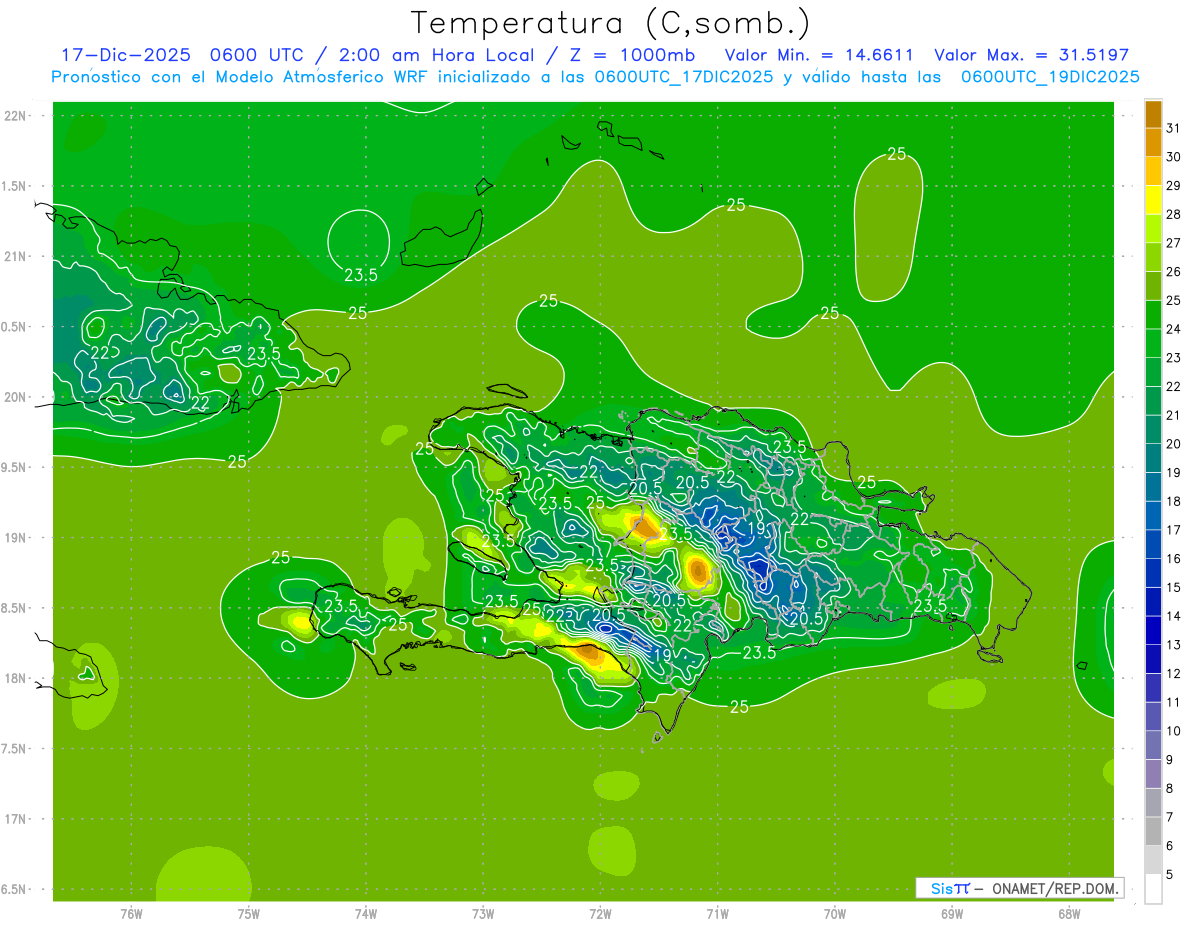Click the colorbar label "11"
Screen dimensions: 1200x927
pos(1174,702)
